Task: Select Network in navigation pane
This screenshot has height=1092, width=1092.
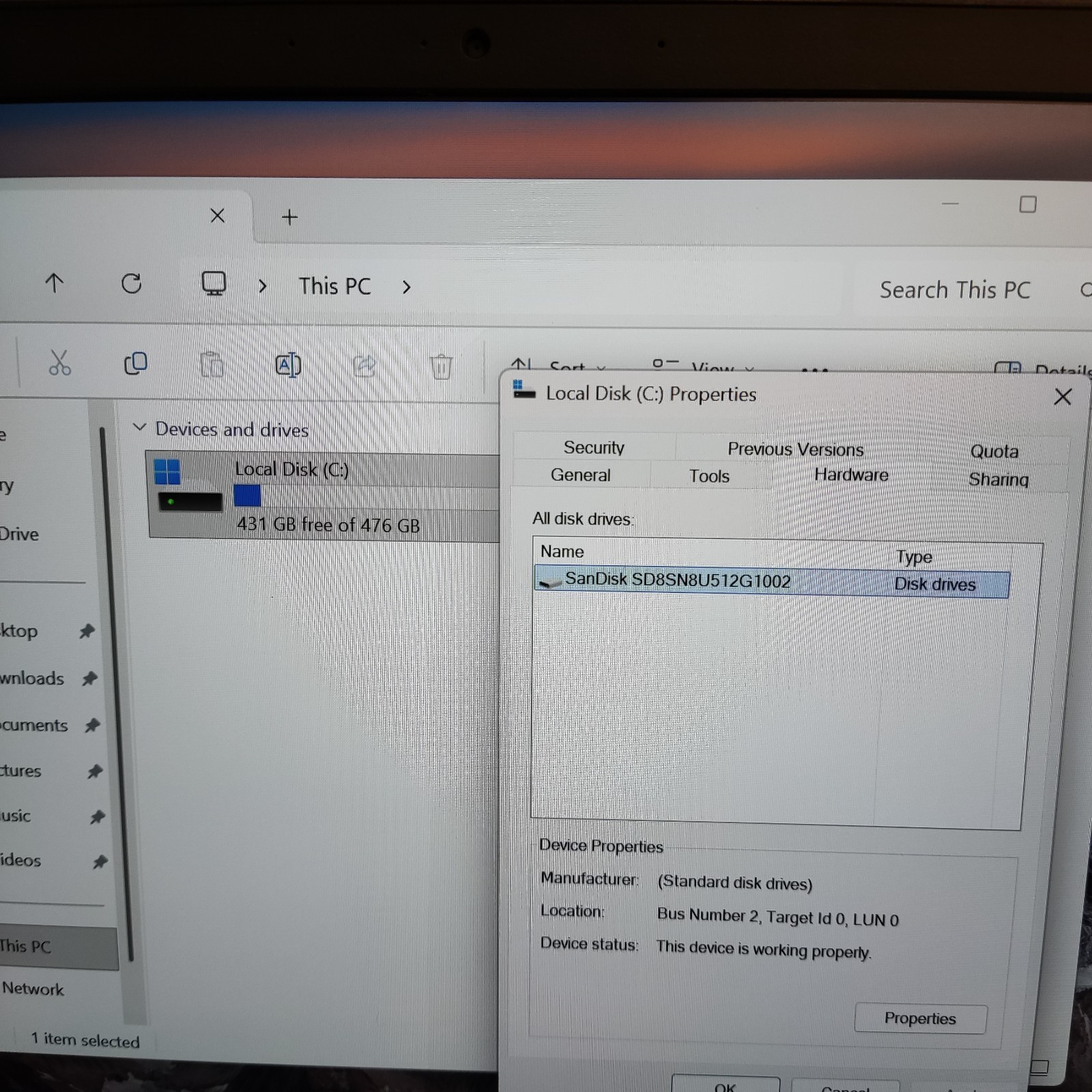Action: coord(32,988)
